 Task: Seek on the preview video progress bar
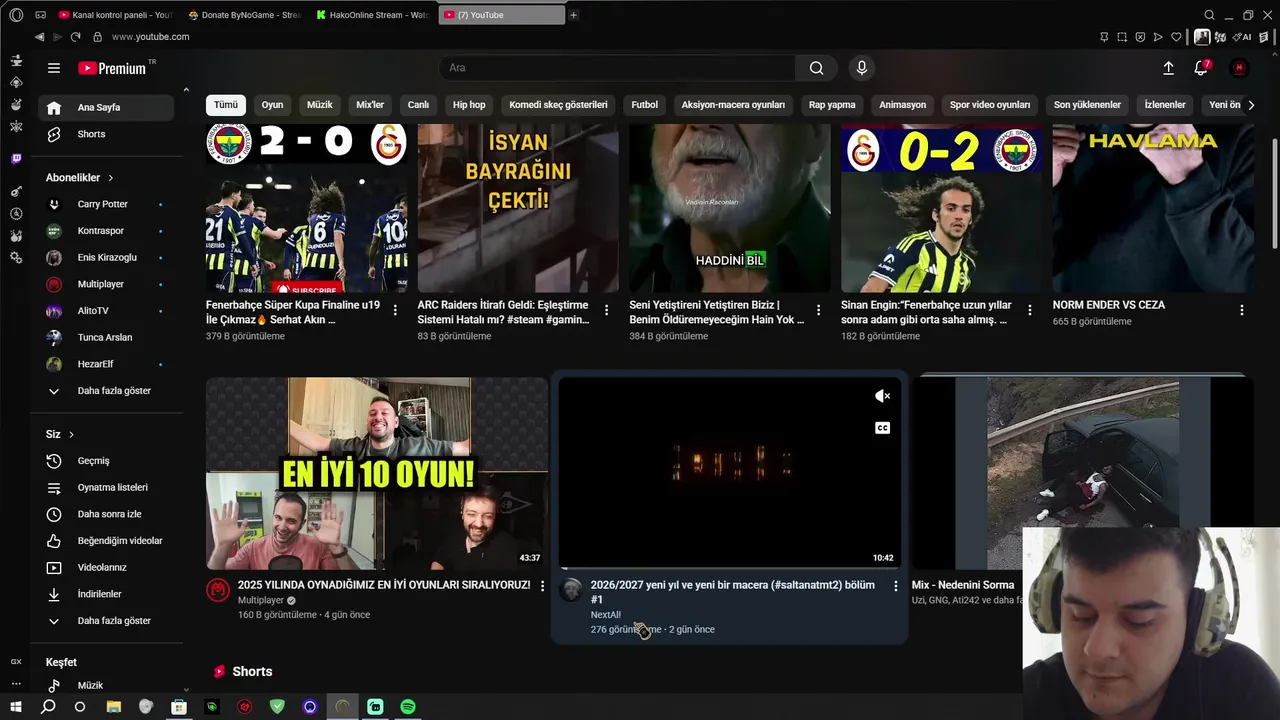730,568
